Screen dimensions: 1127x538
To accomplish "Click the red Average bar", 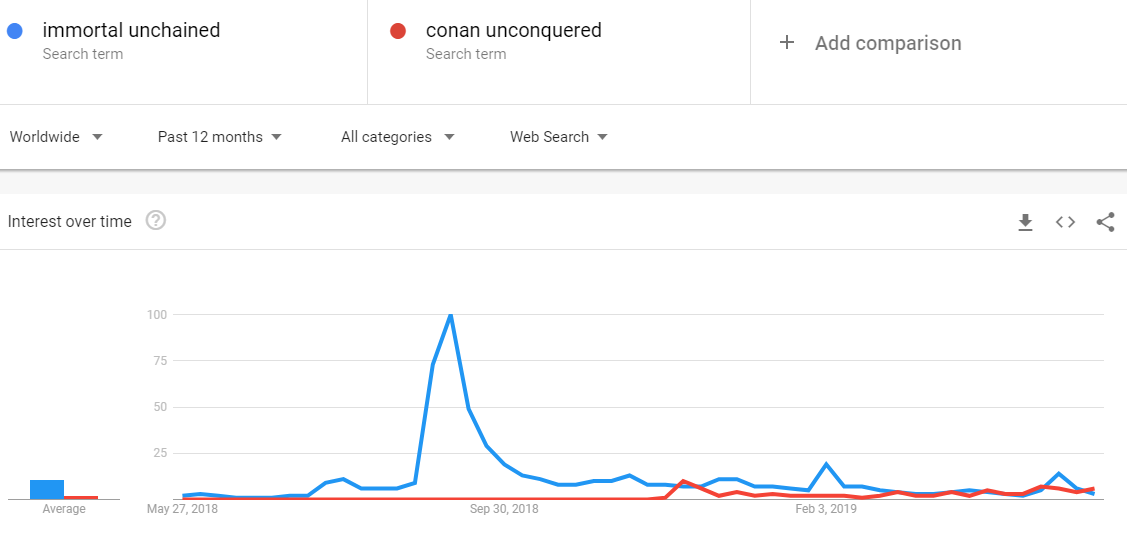I will pyautogui.click(x=80, y=497).
